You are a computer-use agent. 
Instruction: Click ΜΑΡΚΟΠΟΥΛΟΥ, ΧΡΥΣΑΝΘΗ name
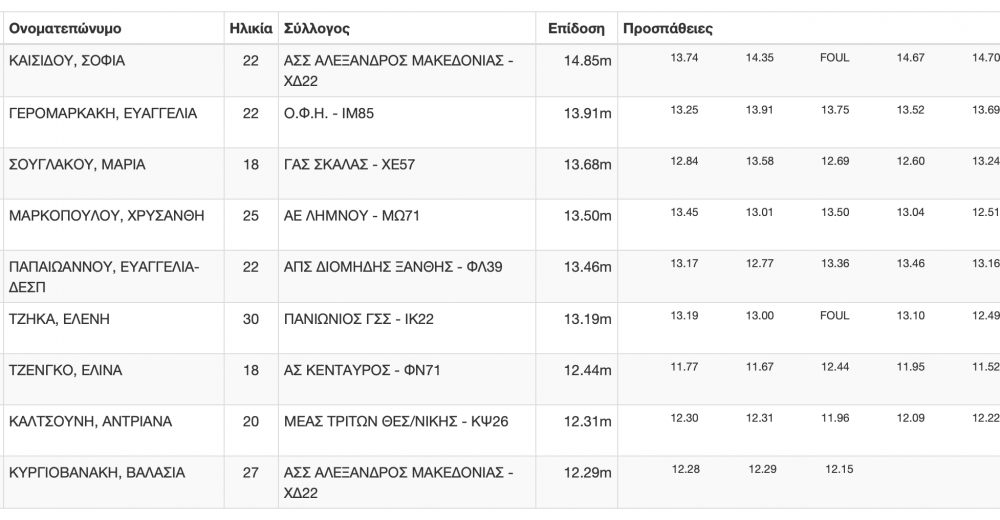pyautogui.click(x=107, y=216)
